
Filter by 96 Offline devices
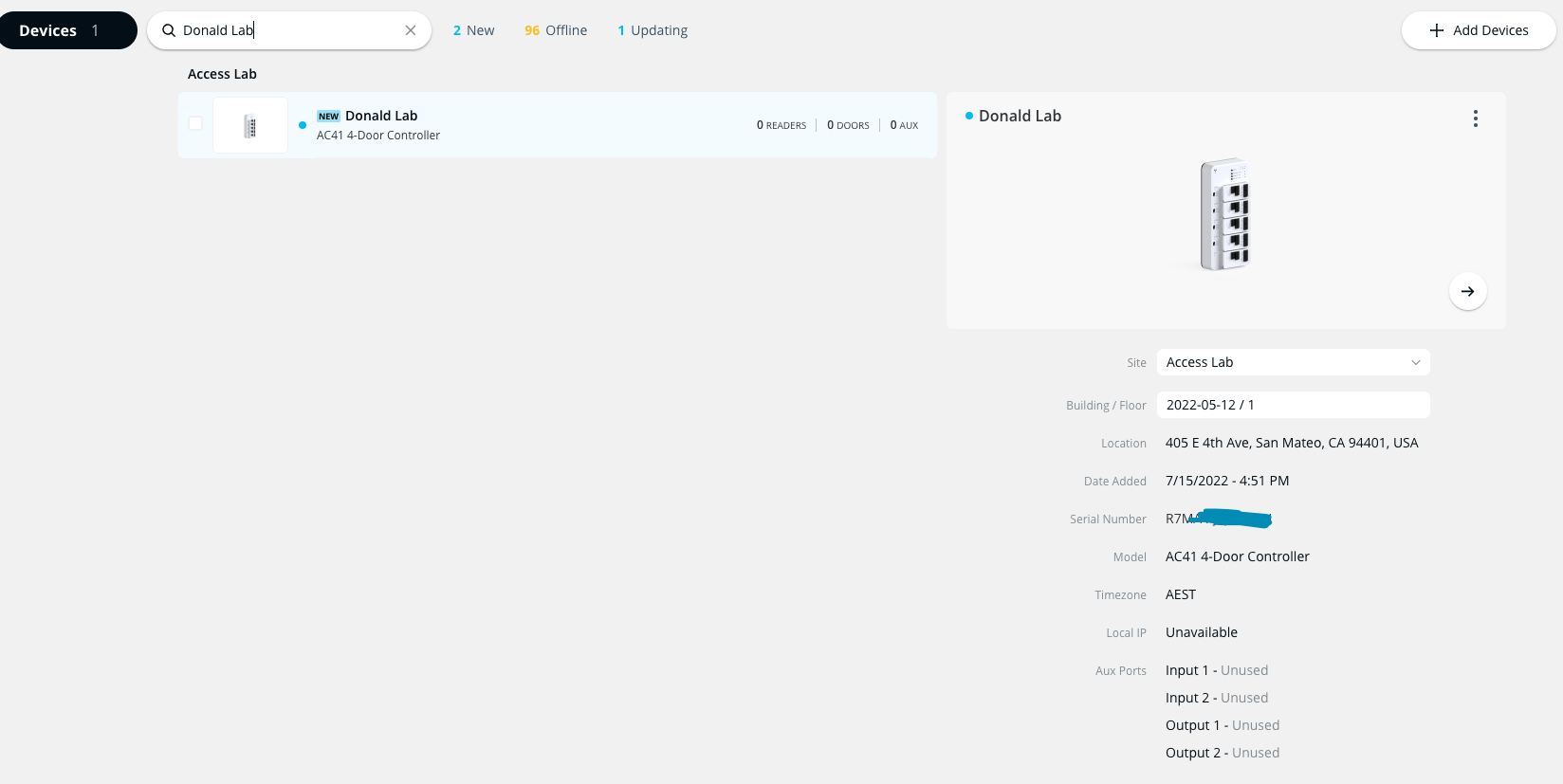556,30
